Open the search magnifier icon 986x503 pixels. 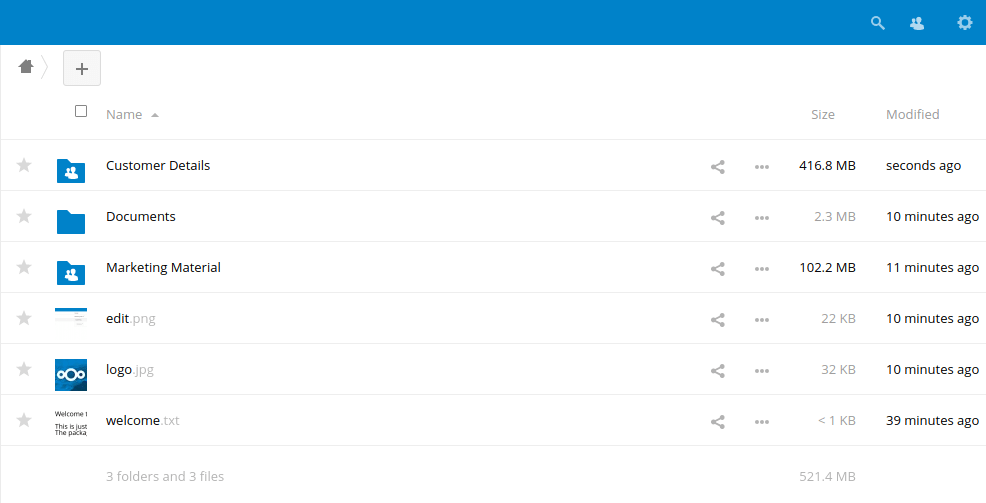click(x=878, y=23)
